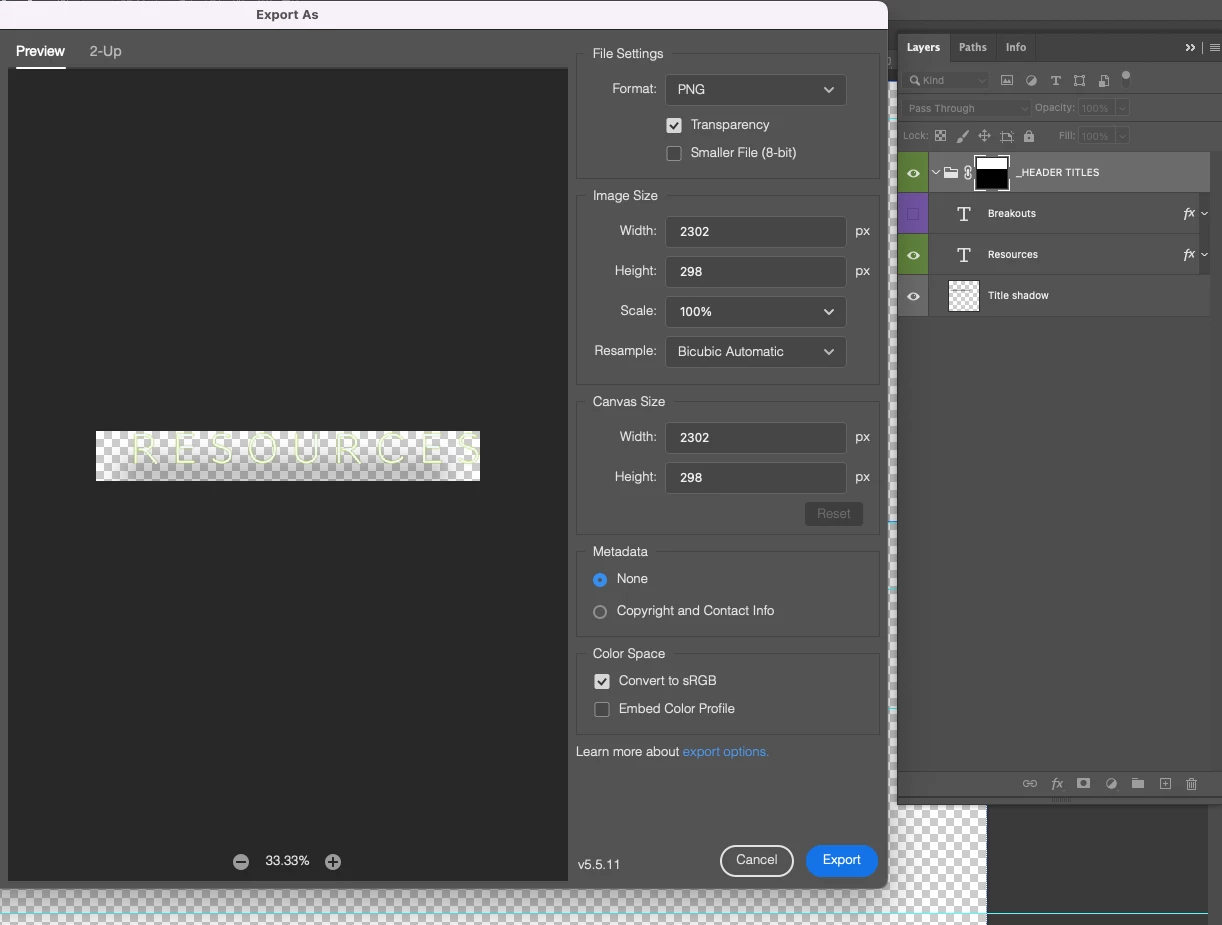Image resolution: width=1222 pixels, height=925 pixels.
Task: Filter layers by pixel layers icon
Action: [x=1007, y=80]
